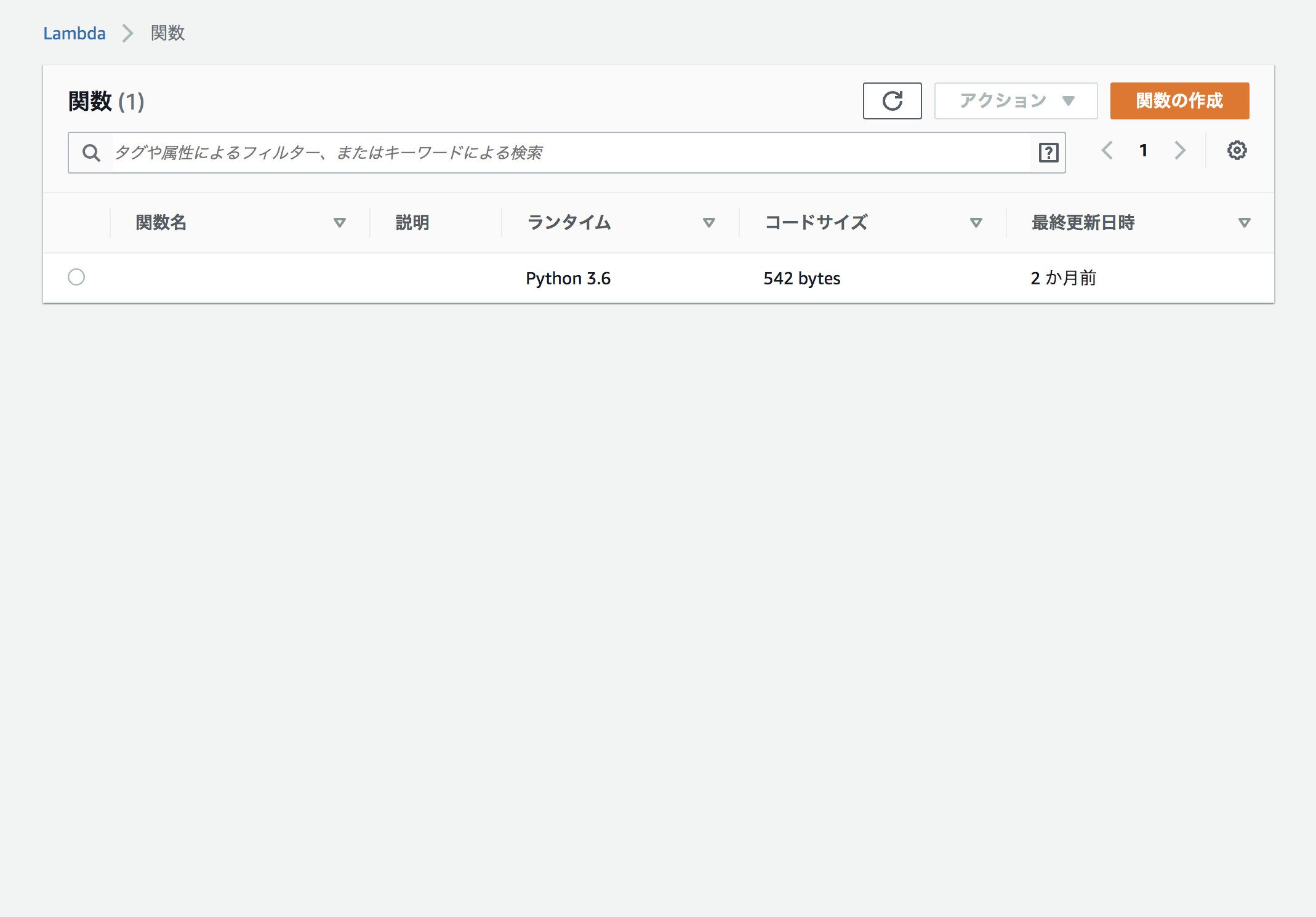Image resolution: width=1316 pixels, height=917 pixels.
Task: Click the 最終更新日時 sort arrow
Action: (x=1243, y=223)
